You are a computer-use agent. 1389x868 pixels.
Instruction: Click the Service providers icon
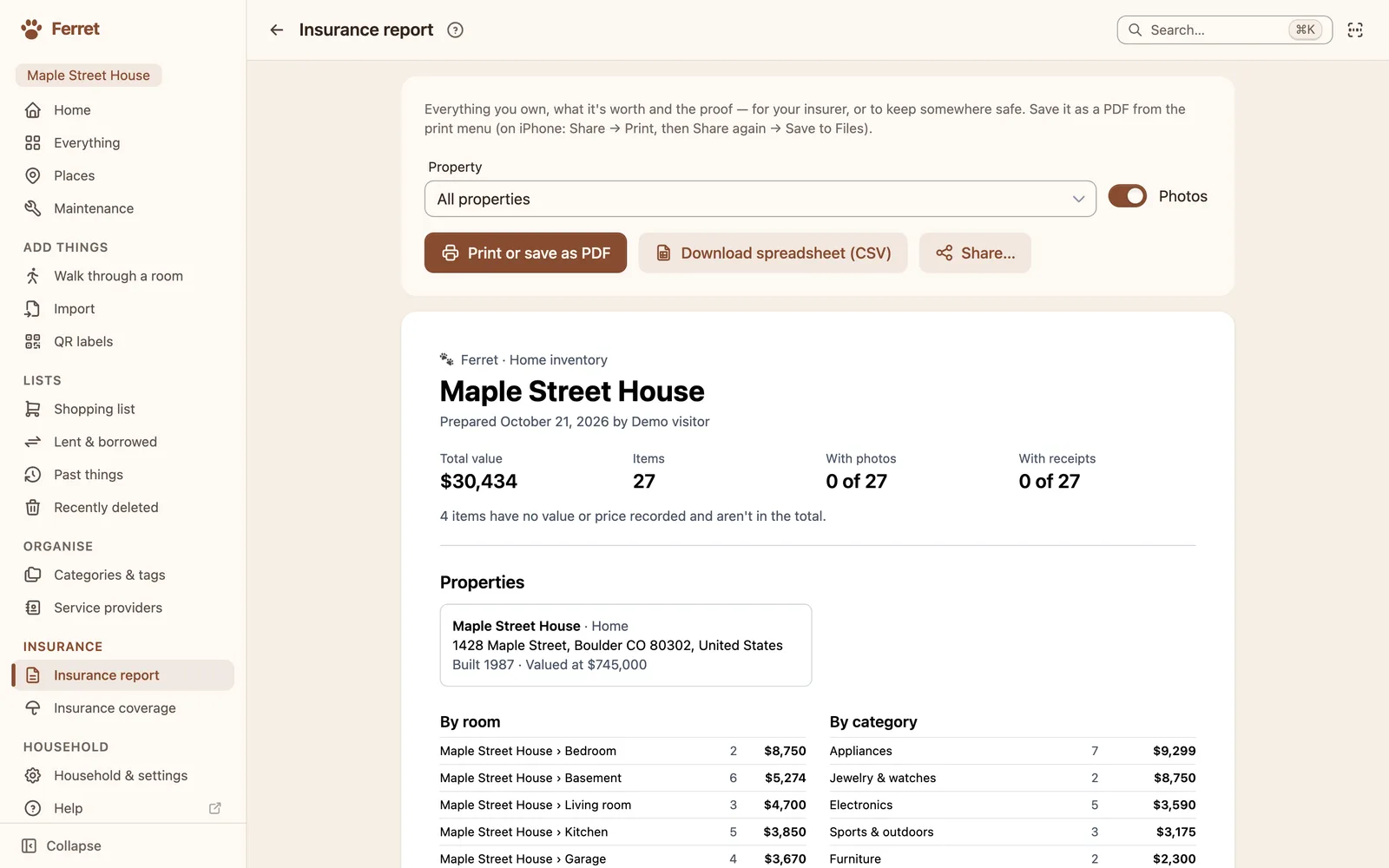point(33,608)
